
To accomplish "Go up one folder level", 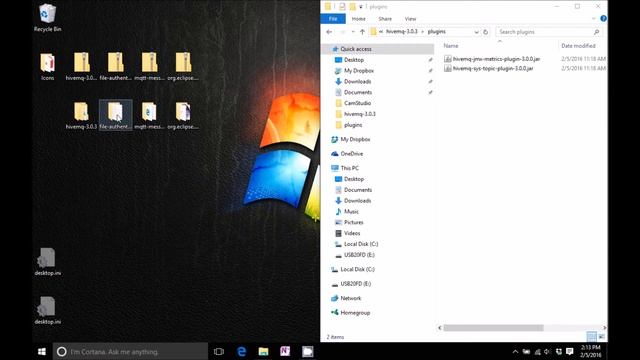I will coord(362,32).
